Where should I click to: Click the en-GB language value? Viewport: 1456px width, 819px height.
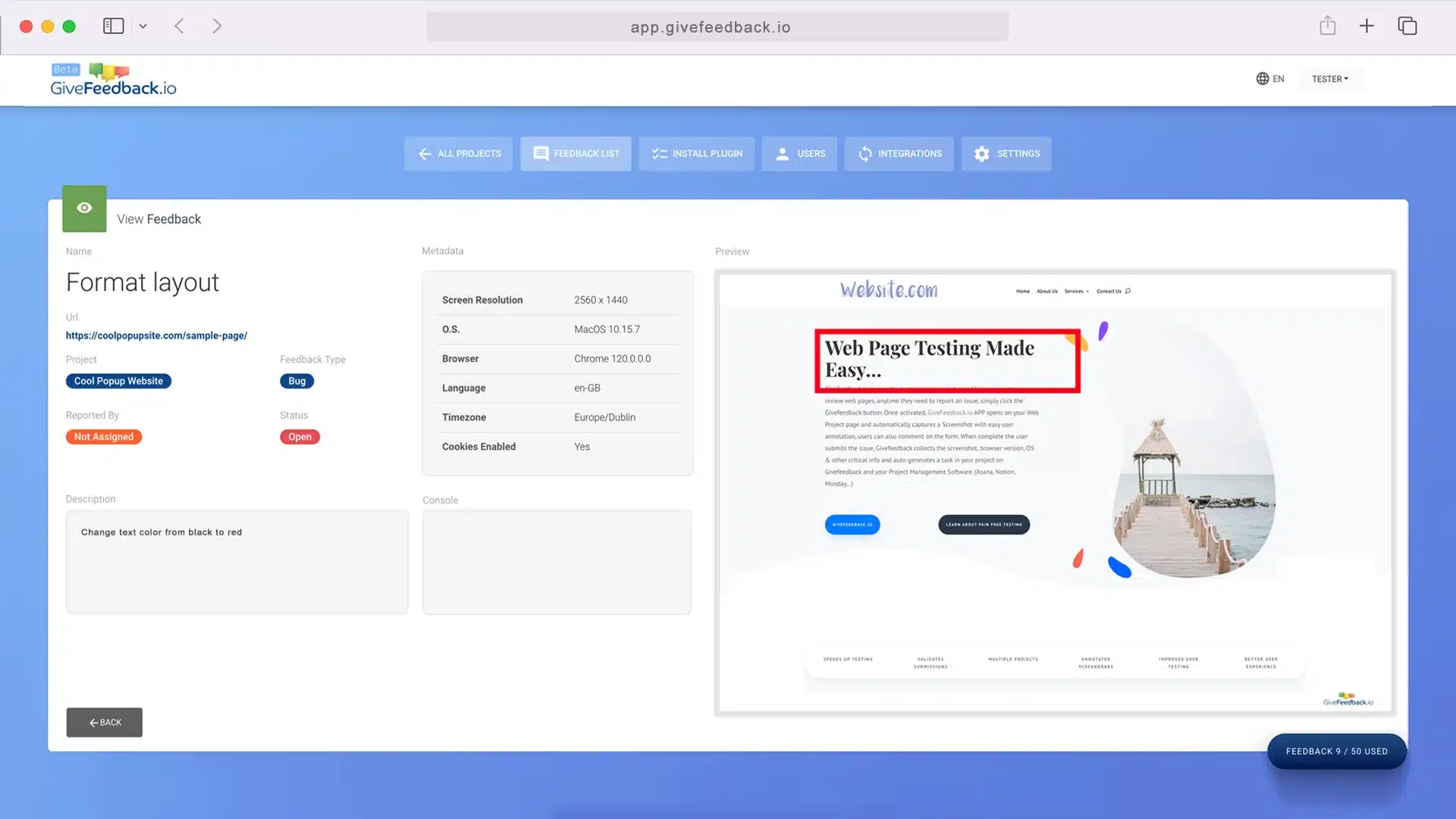tap(587, 388)
